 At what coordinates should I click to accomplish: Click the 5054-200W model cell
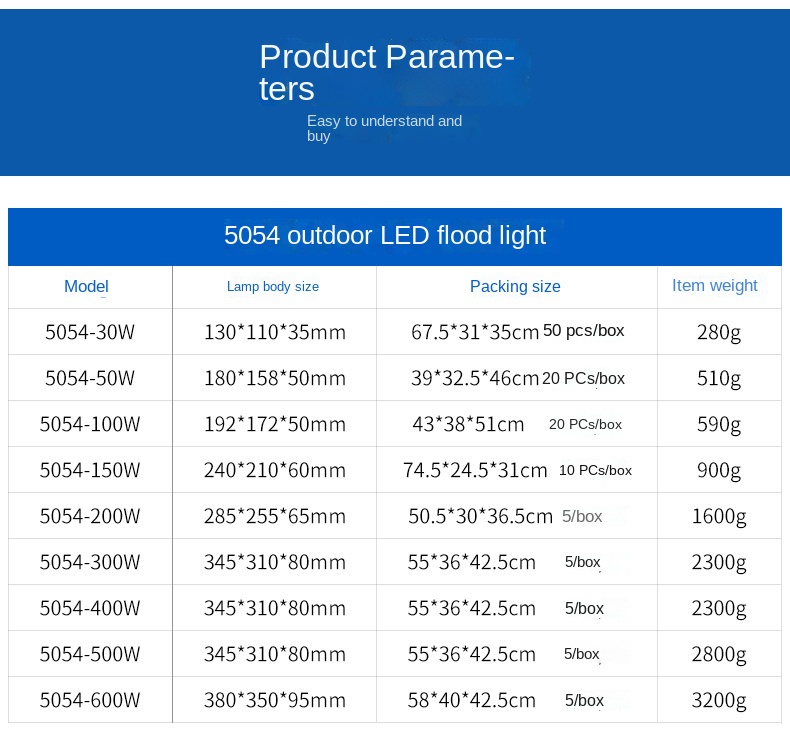(x=90, y=516)
